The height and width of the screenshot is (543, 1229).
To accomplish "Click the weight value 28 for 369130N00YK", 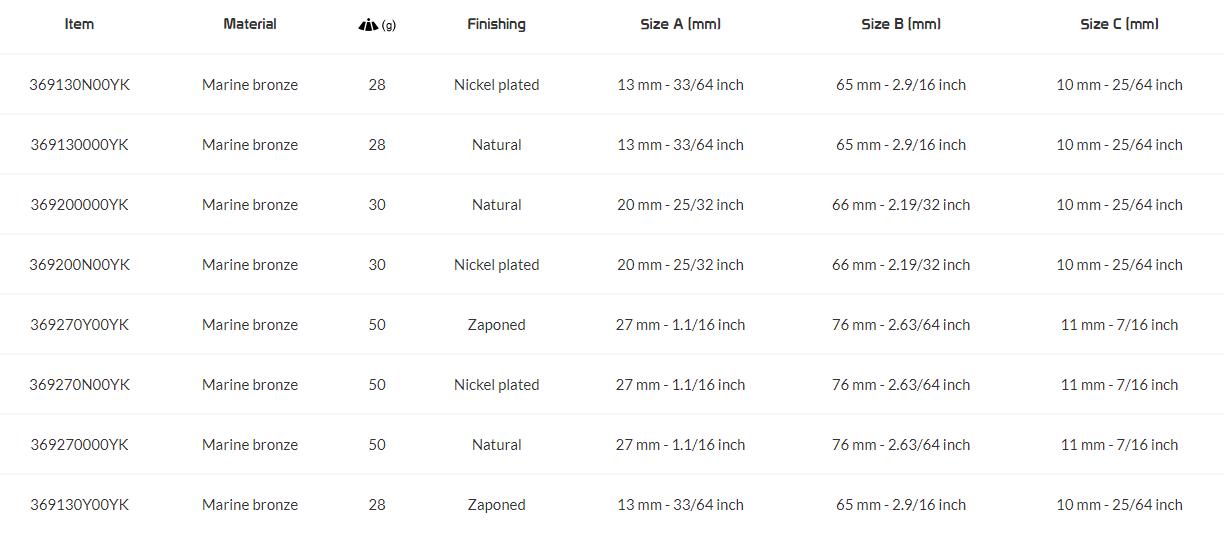I will (376, 85).
